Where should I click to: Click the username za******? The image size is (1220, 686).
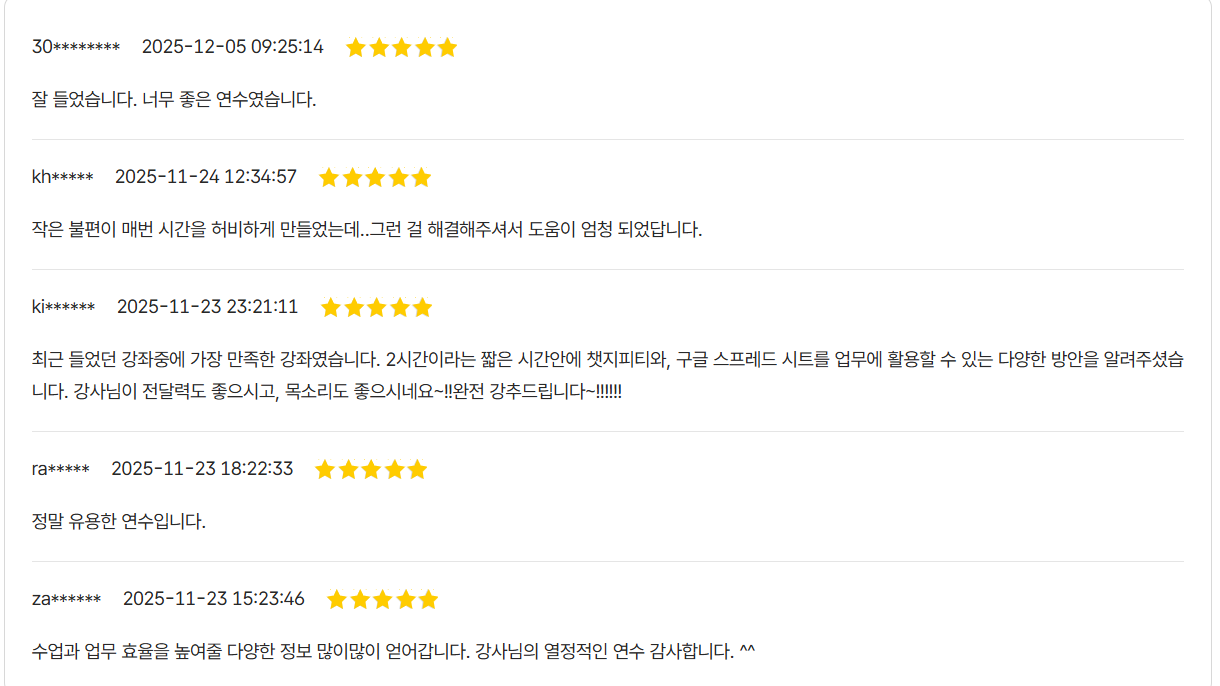tap(66, 599)
